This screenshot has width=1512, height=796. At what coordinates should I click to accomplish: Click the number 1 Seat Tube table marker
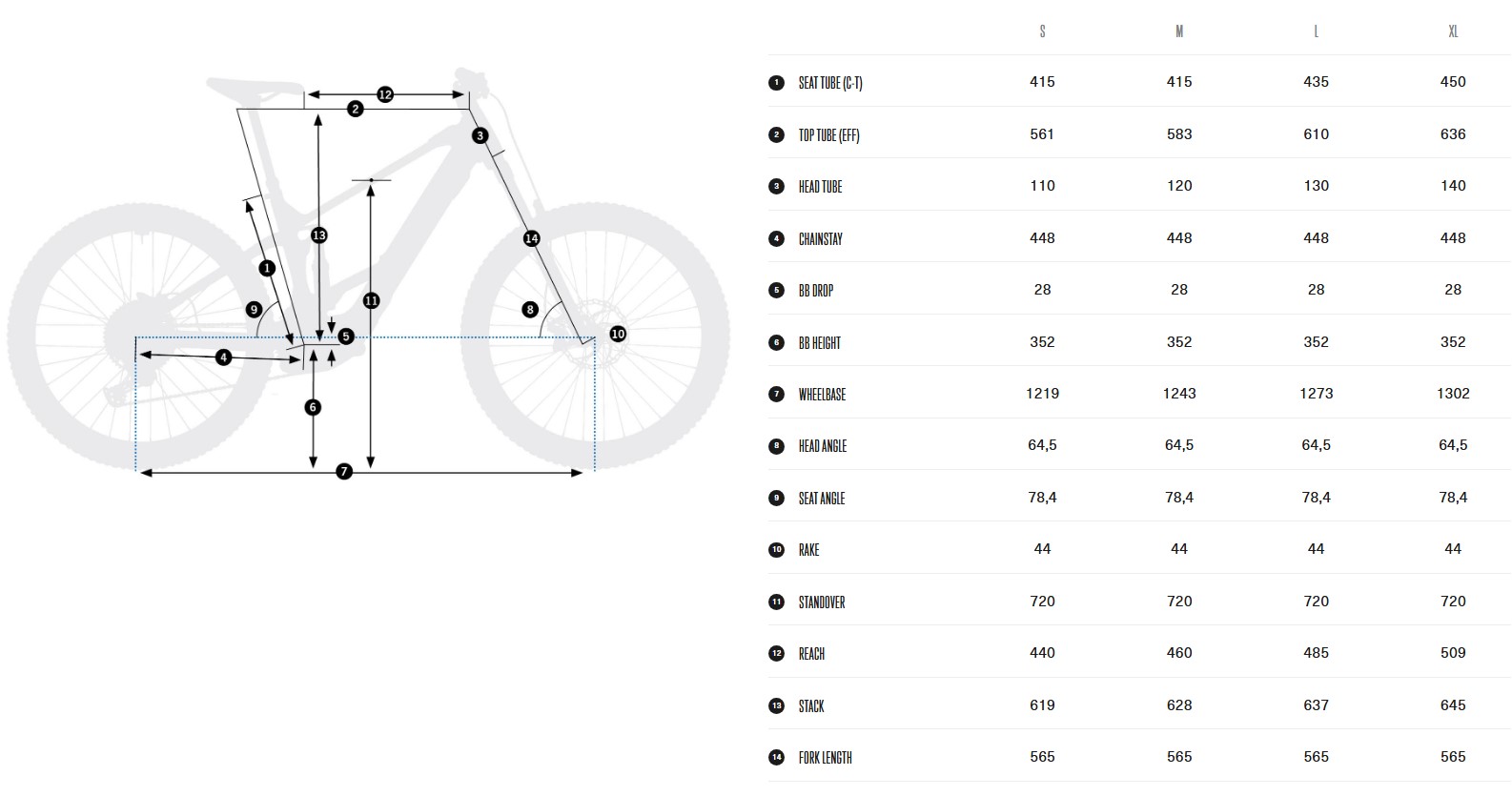[776, 83]
